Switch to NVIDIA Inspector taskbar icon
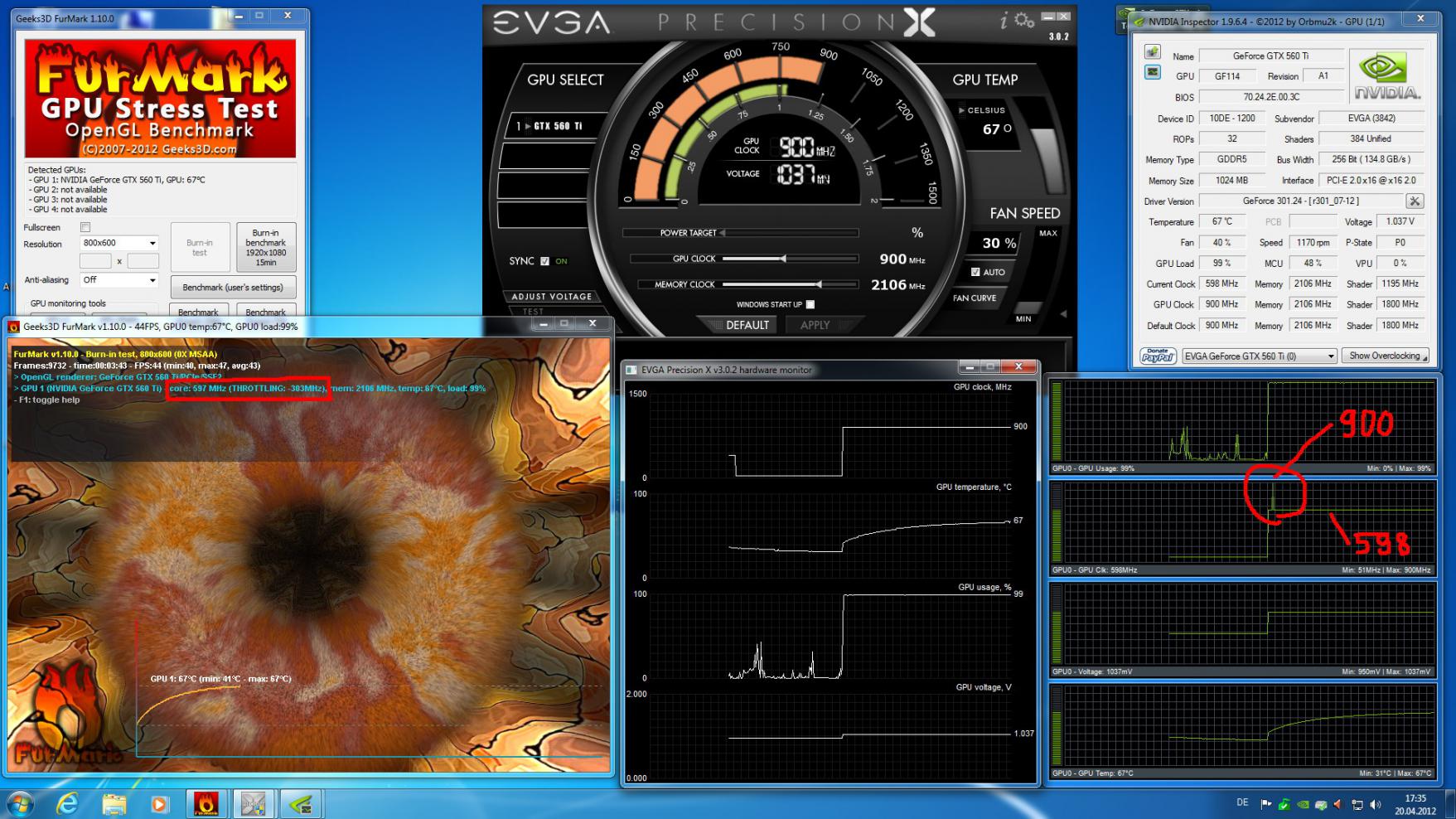Image resolution: width=1456 pixels, height=819 pixels. click(300, 803)
